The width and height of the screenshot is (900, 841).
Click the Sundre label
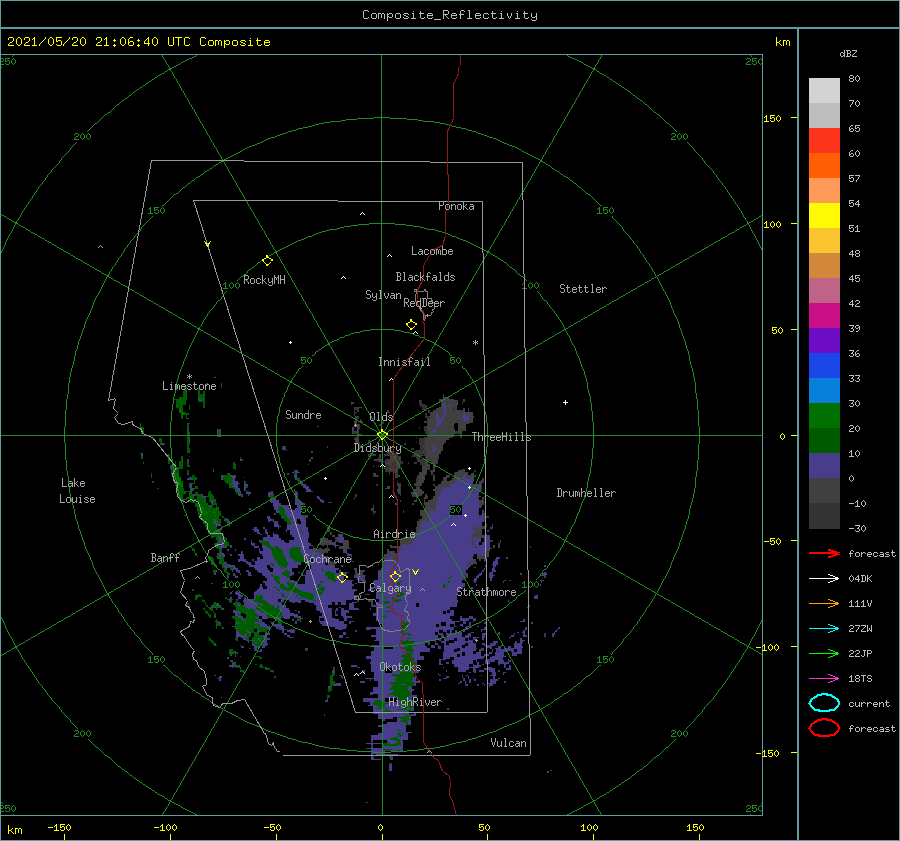point(303,414)
